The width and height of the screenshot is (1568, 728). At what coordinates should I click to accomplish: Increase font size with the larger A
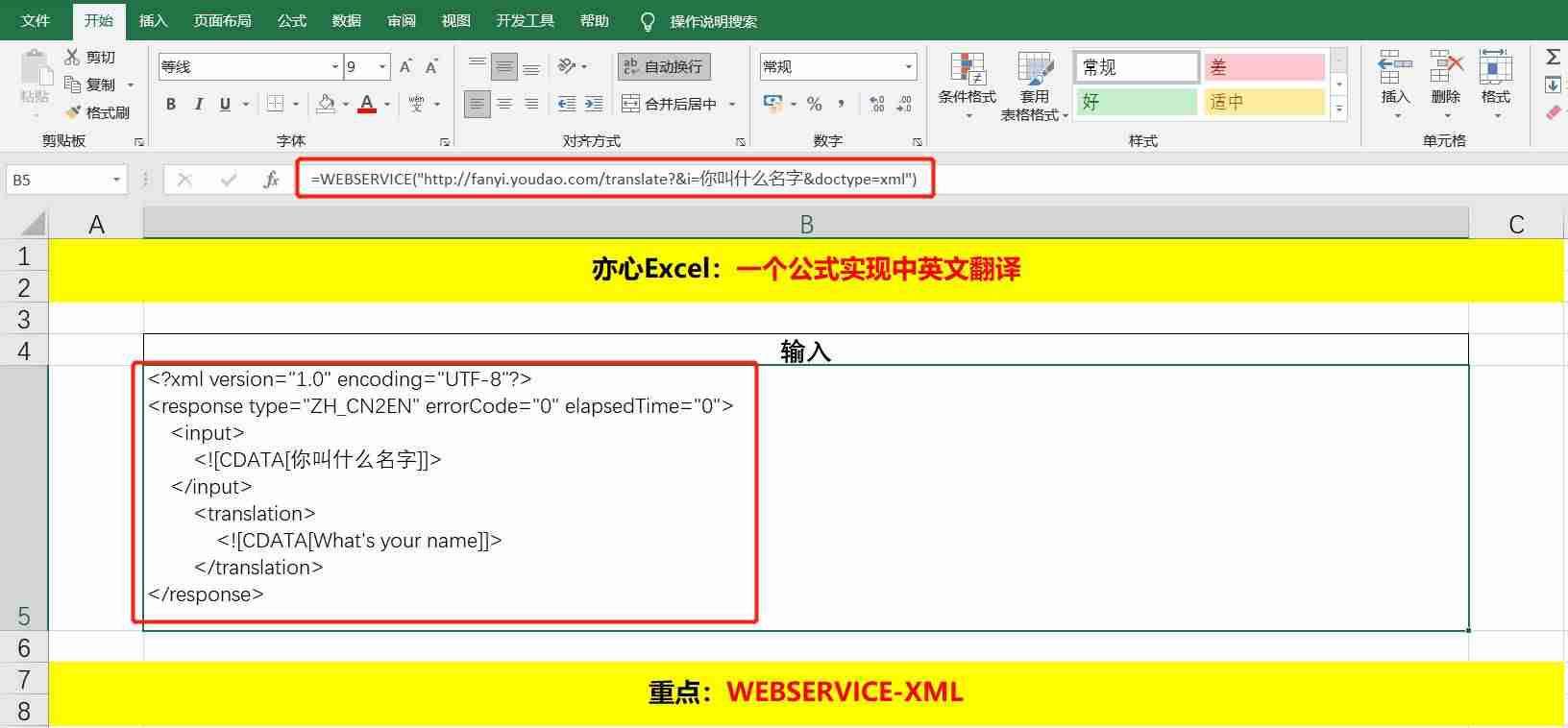(405, 66)
